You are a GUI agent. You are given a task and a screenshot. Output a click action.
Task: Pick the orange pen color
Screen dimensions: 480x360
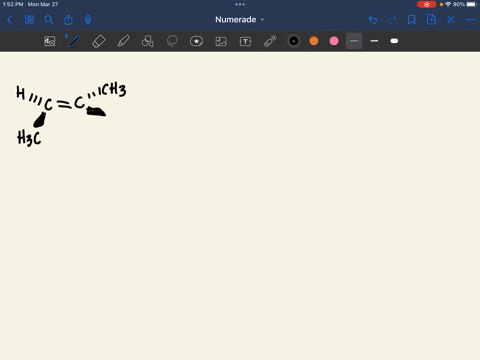point(314,41)
